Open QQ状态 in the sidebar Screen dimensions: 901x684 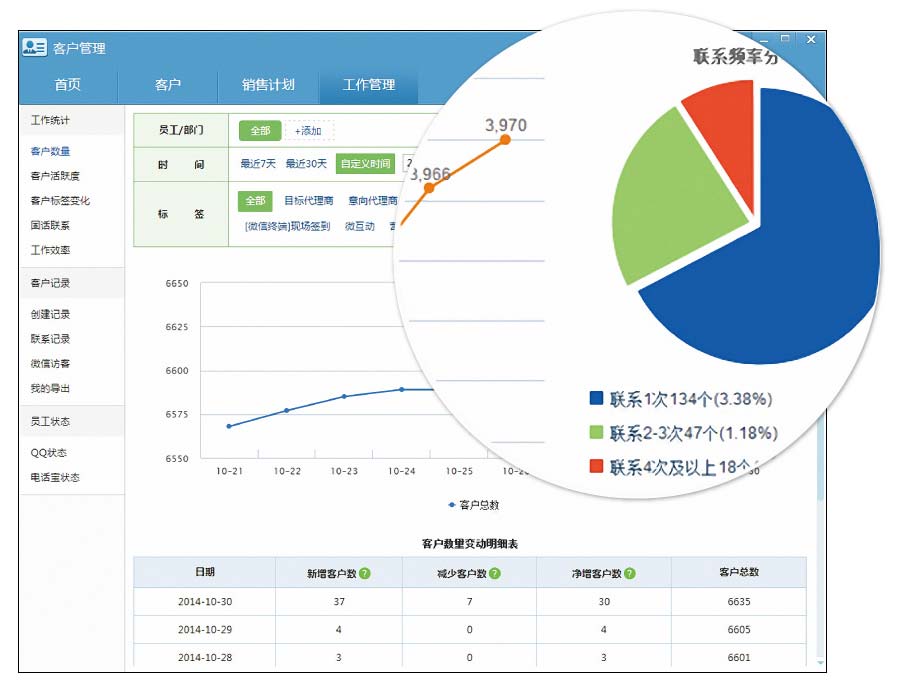click(x=49, y=453)
